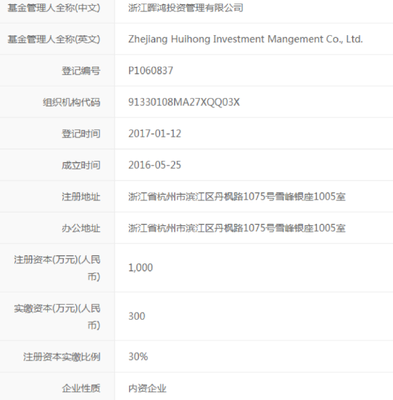Select the company name 浙江辉鸿投资管理有限公司
Viewport: 393px width, 400px height.
click(186, 8)
